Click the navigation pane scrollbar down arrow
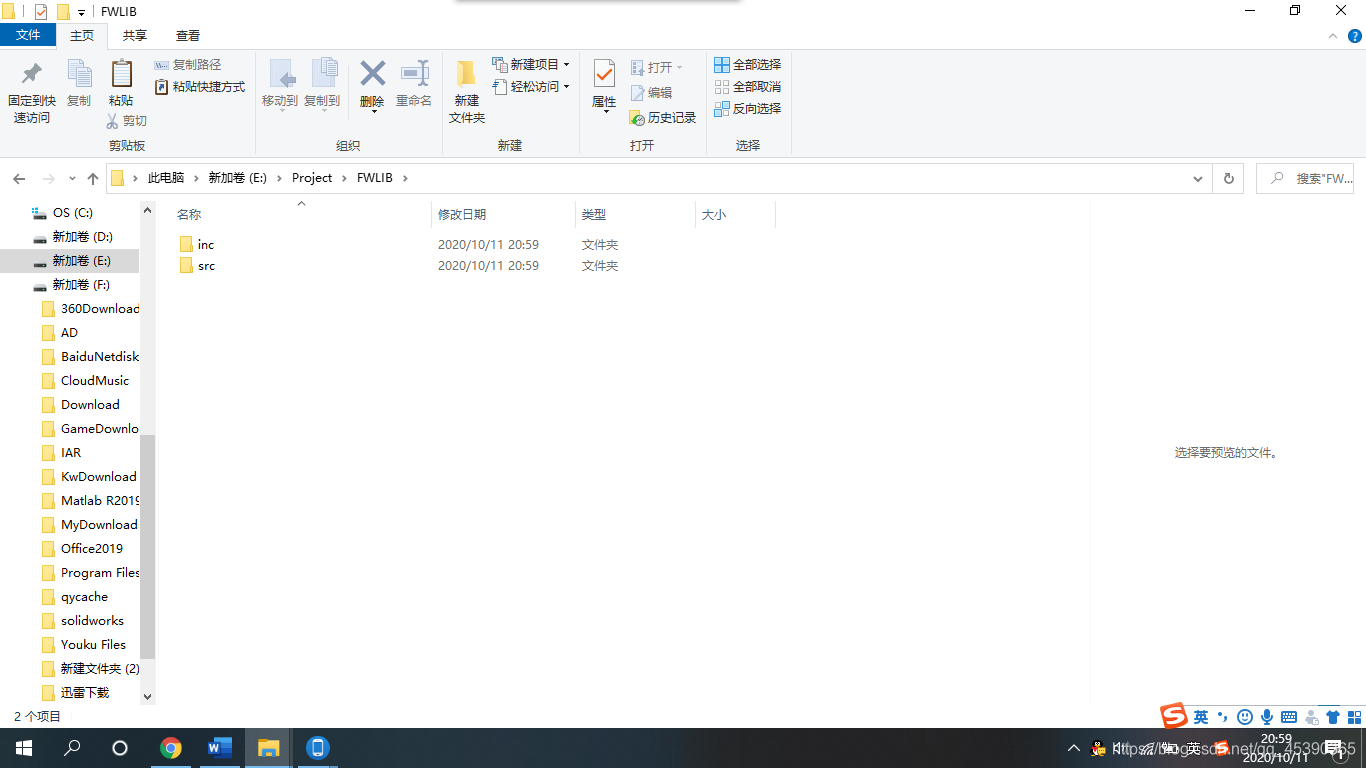The width and height of the screenshot is (1366, 768). point(148,696)
